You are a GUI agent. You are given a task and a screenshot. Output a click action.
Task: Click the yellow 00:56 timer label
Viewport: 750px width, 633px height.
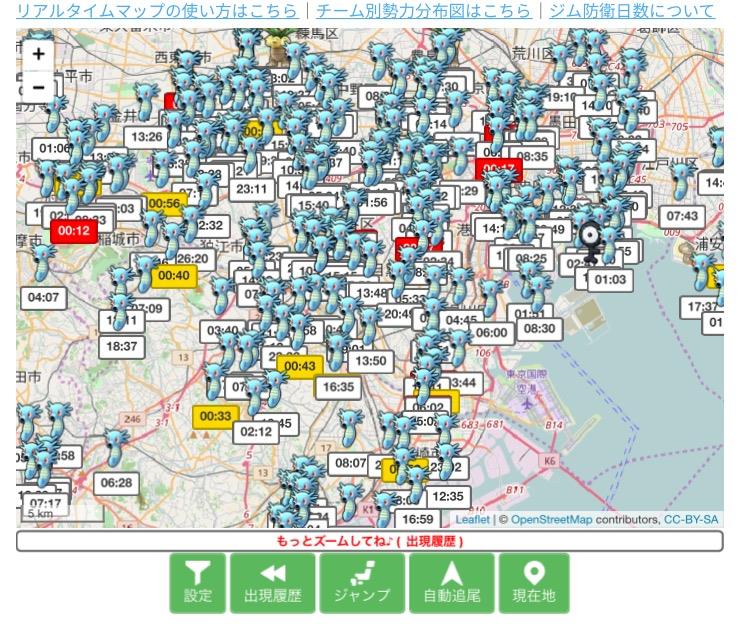click(x=164, y=204)
